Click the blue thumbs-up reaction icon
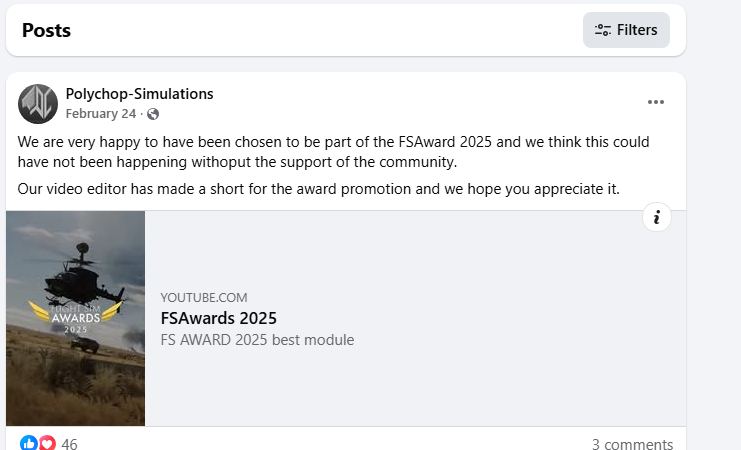The image size is (741, 450). pyautogui.click(x=29, y=443)
